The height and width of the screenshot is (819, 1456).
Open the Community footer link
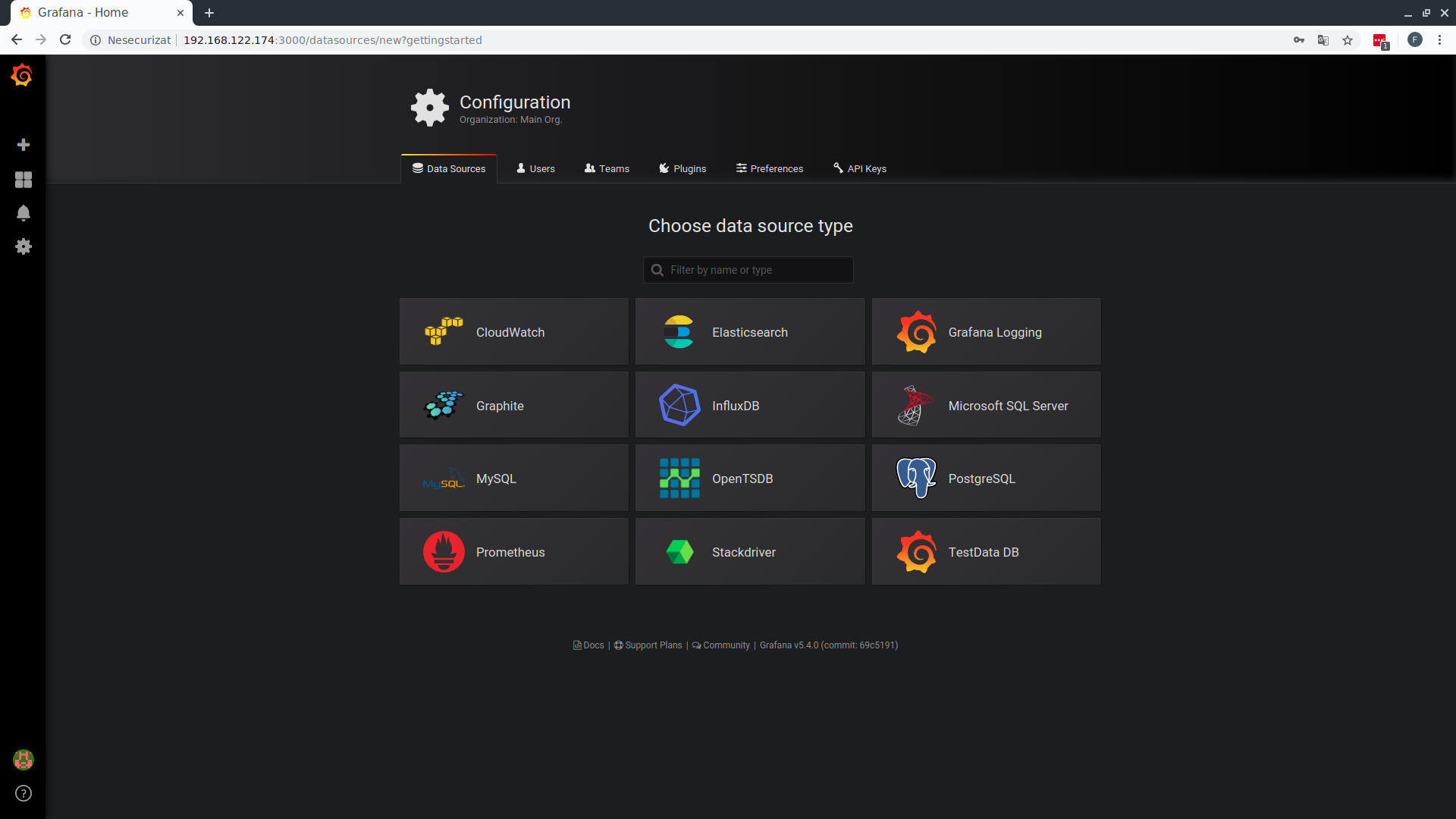point(721,645)
